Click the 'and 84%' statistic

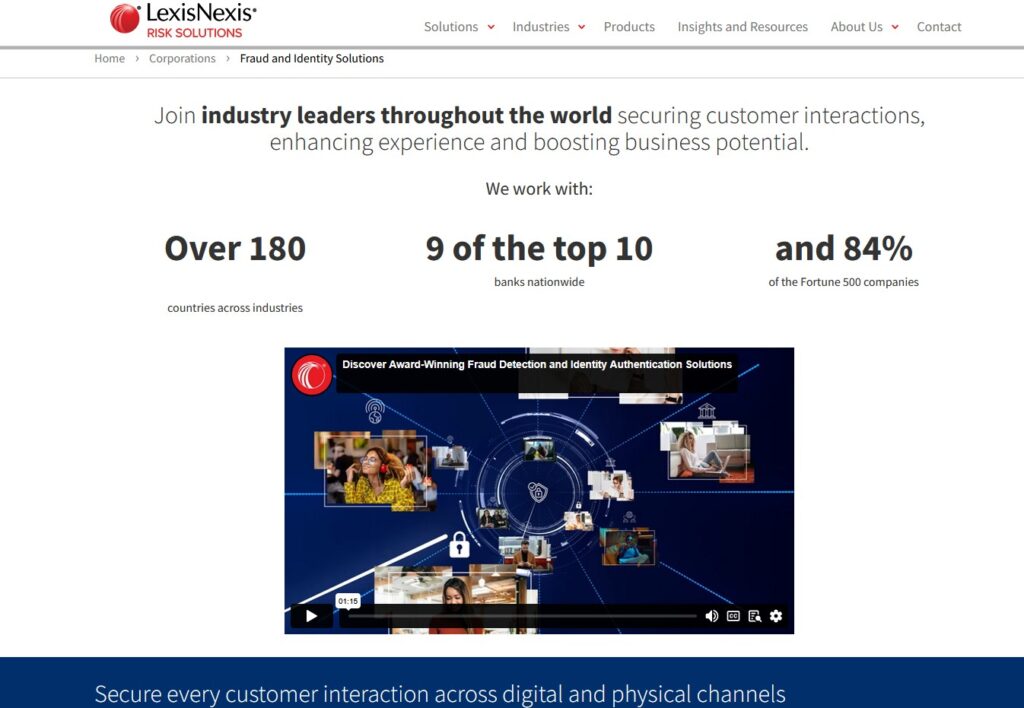click(x=843, y=248)
